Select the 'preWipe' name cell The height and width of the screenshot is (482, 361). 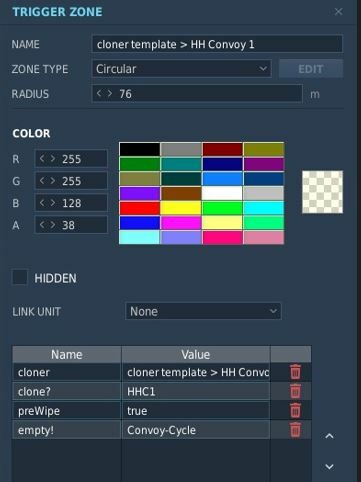click(x=67, y=411)
